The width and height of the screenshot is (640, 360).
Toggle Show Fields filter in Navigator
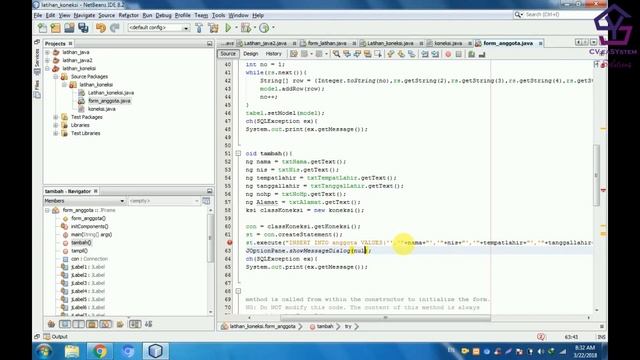(65, 324)
